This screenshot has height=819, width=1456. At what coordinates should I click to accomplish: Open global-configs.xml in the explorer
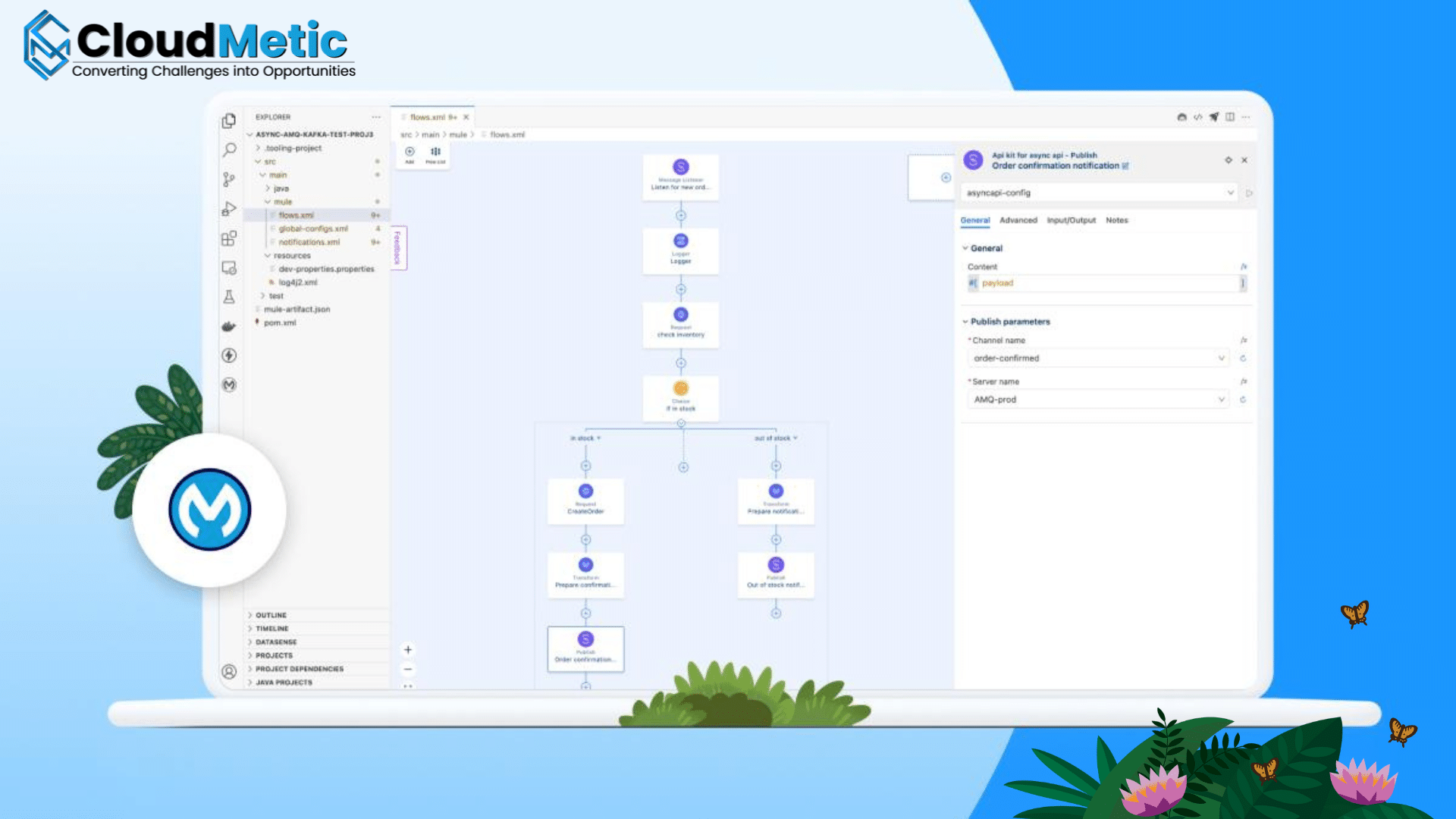click(312, 229)
